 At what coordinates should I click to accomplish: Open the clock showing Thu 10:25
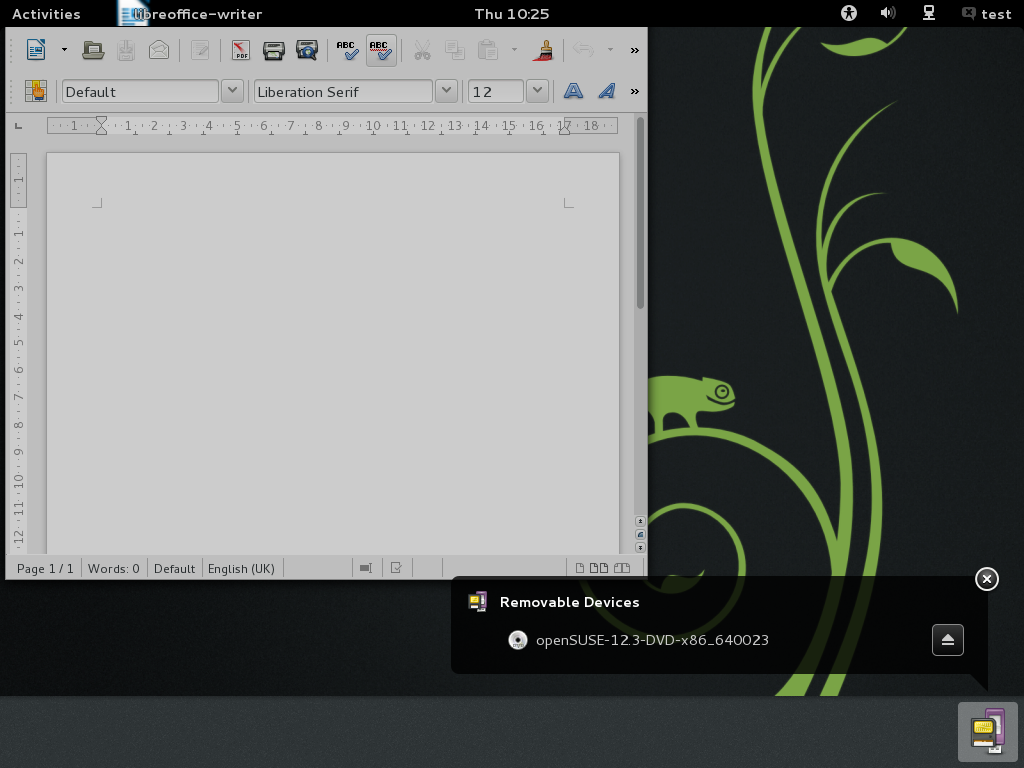click(512, 14)
